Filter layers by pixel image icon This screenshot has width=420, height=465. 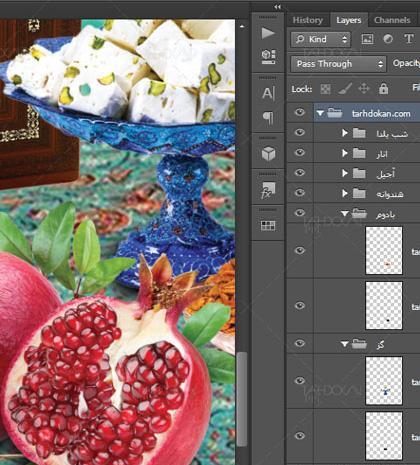[x=367, y=39]
